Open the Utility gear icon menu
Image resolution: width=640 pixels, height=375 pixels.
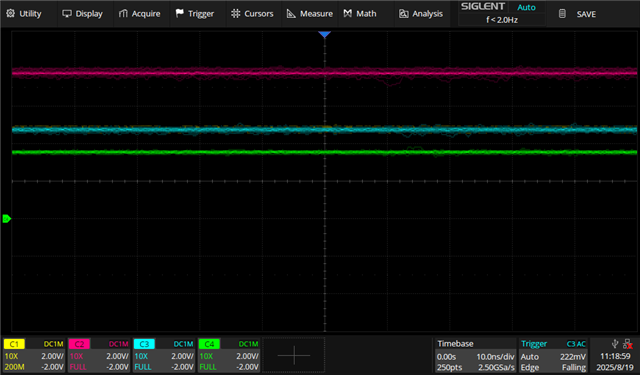10,13
